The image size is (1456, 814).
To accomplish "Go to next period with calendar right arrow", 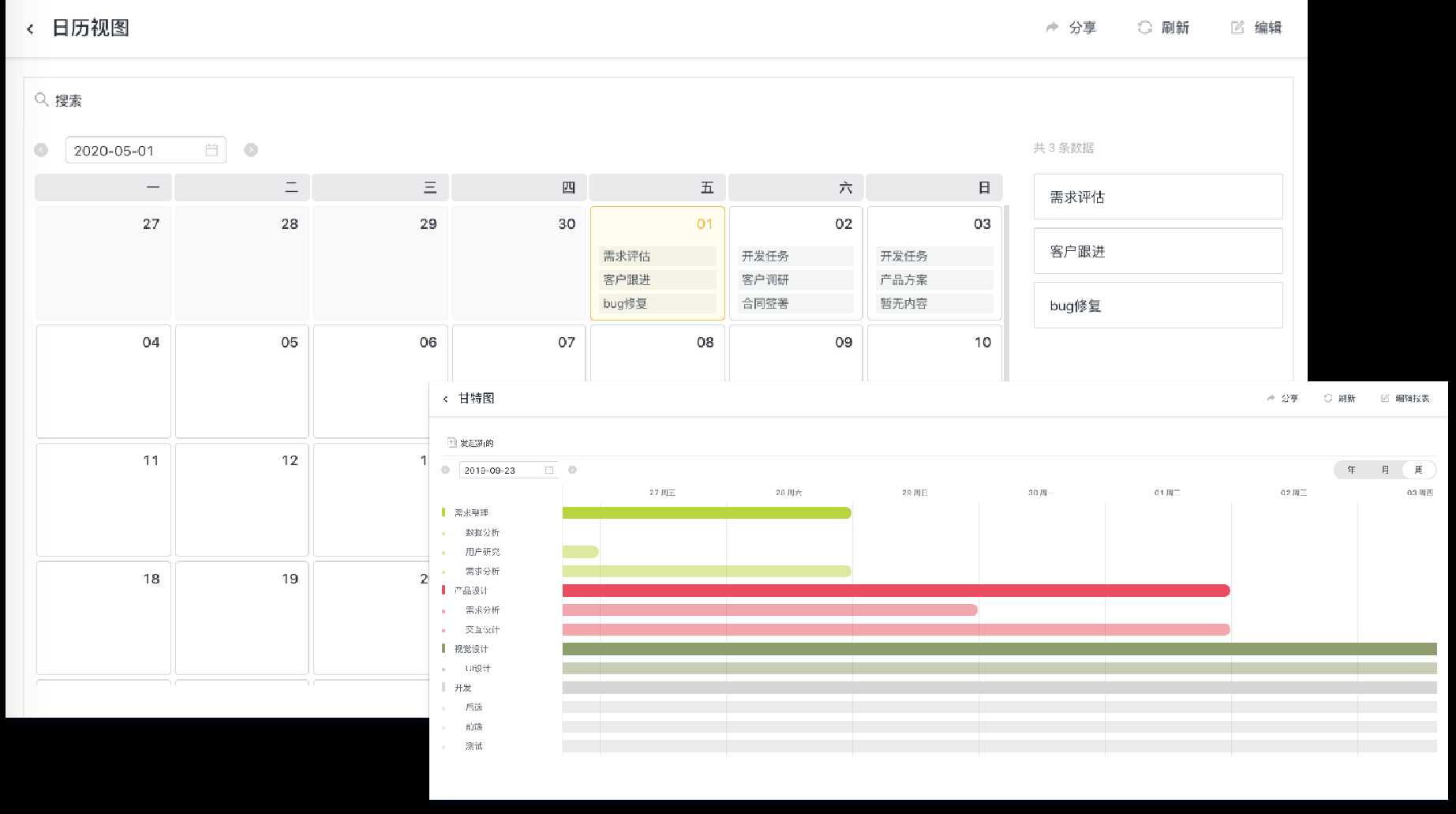I will [x=251, y=150].
